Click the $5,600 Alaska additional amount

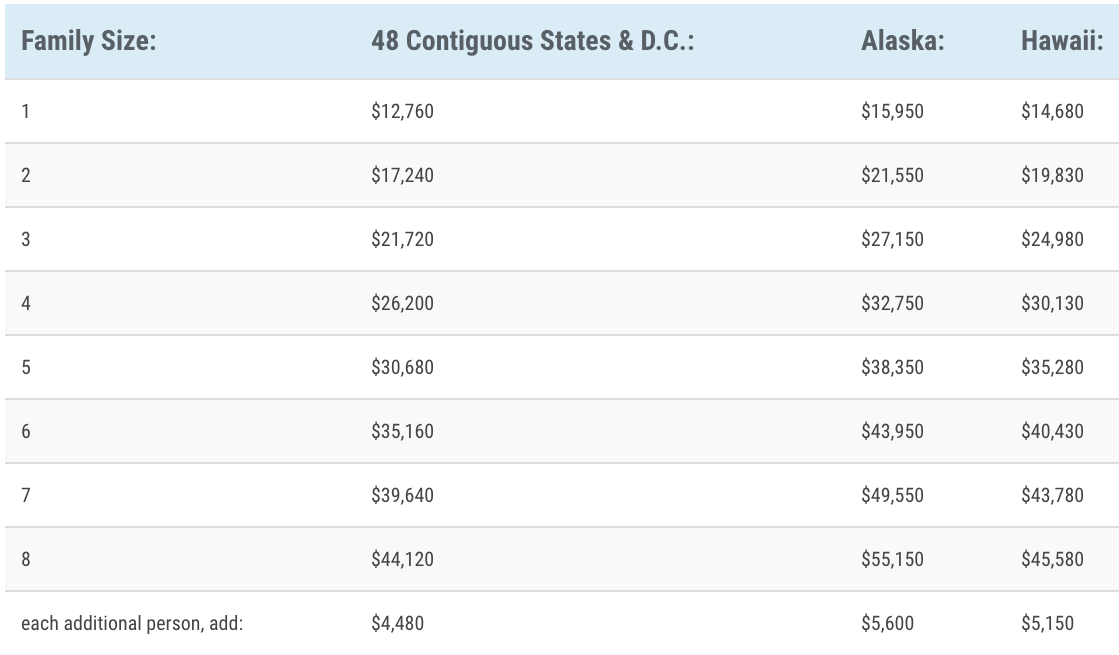click(x=887, y=624)
